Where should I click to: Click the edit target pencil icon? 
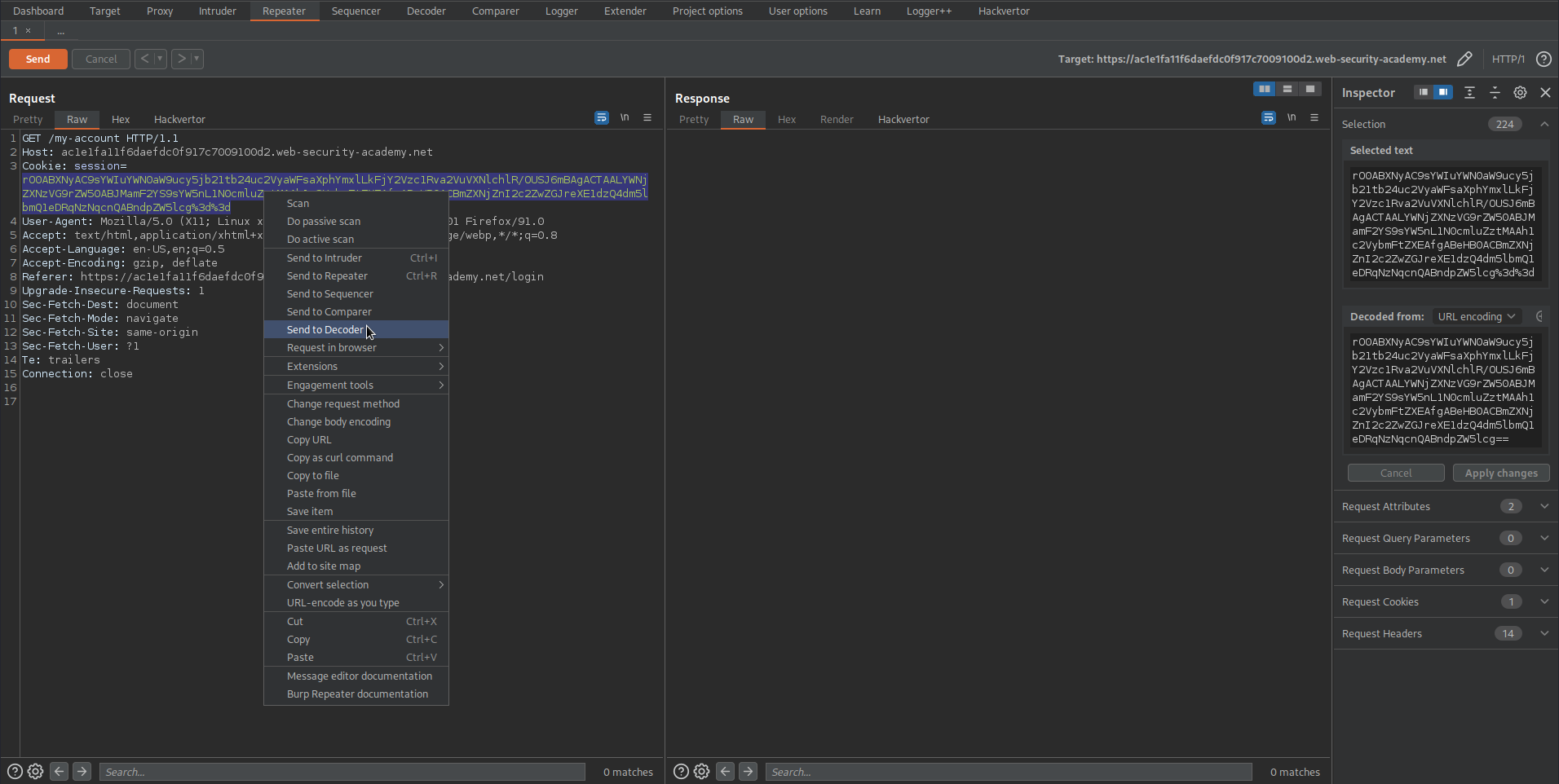1464,59
